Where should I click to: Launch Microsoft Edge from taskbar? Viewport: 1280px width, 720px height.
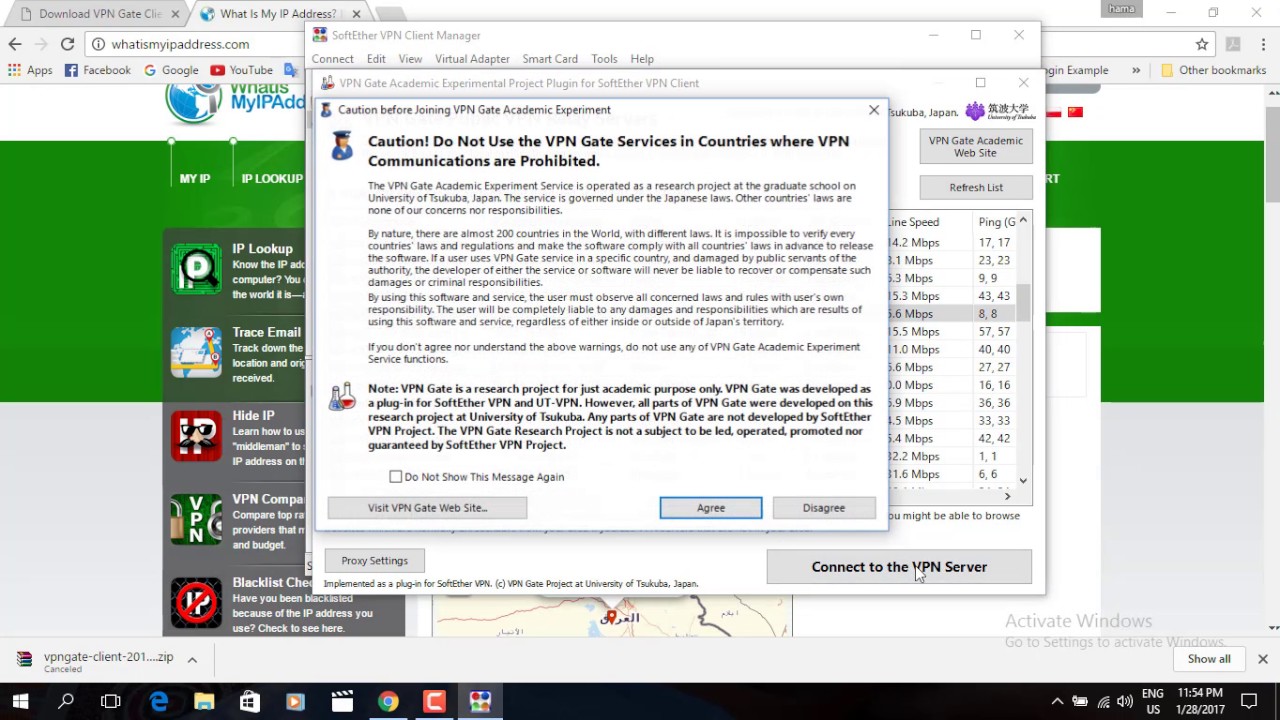click(159, 702)
